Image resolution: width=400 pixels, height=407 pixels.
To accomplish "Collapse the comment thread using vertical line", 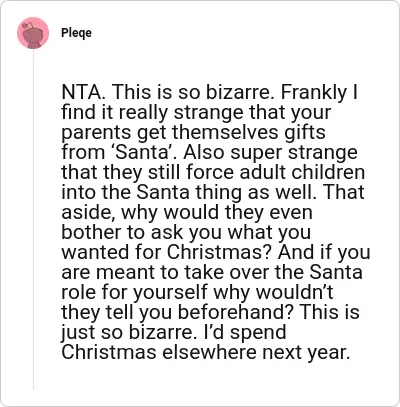I will point(33,219).
